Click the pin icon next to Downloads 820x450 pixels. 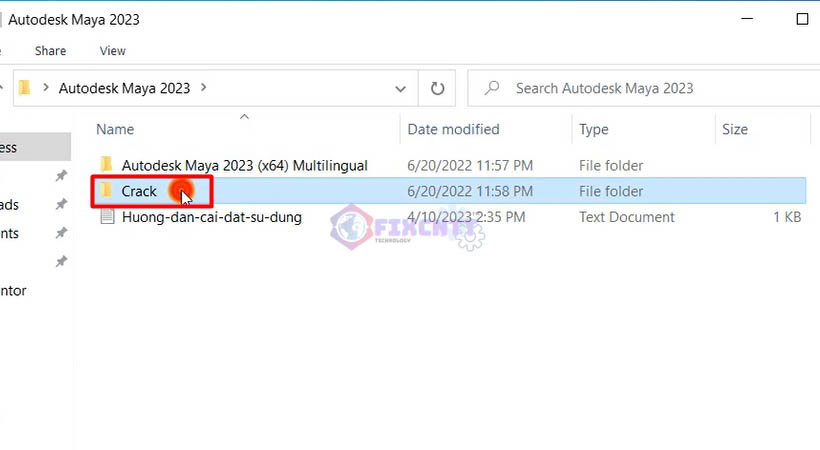click(x=61, y=204)
